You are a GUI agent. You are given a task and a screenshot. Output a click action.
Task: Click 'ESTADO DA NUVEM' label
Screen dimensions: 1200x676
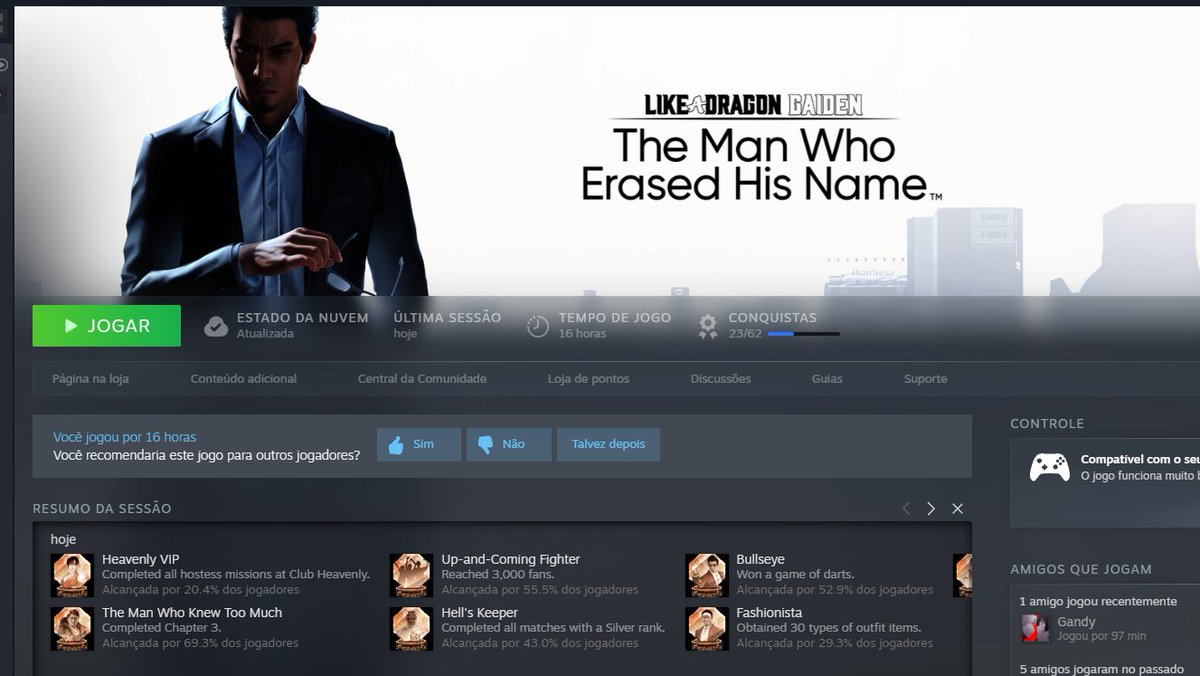(302, 318)
